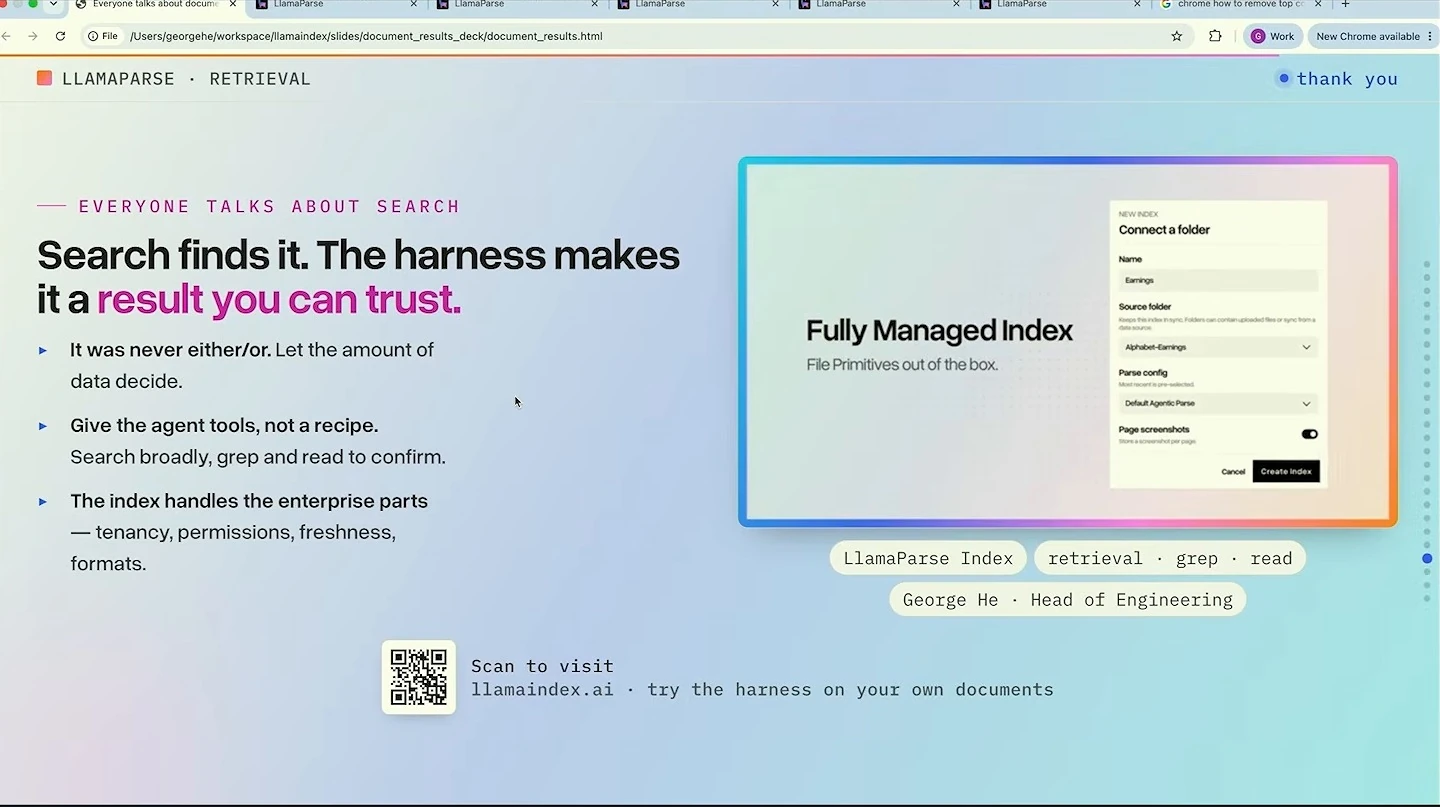Screen dimensions: 1440x807
Task: Click the 'Create index' button
Action: (1286, 471)
